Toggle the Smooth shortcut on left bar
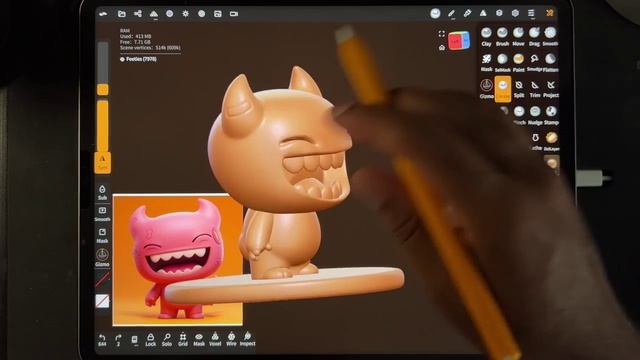Viewport: 640px width, 360px height. tap(102, 214)
